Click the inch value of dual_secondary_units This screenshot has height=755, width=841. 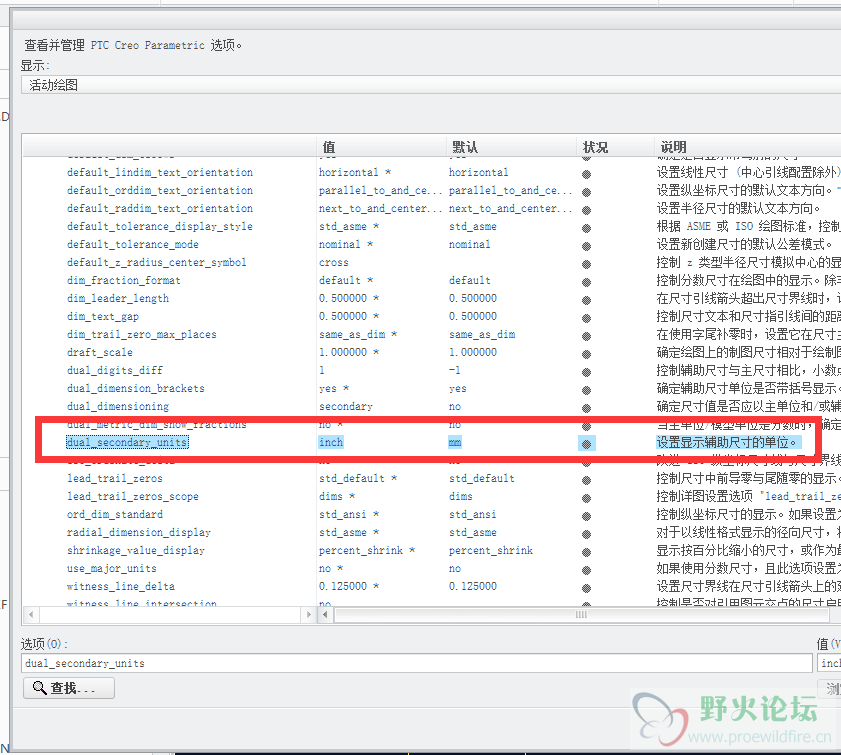click(331, 442)
